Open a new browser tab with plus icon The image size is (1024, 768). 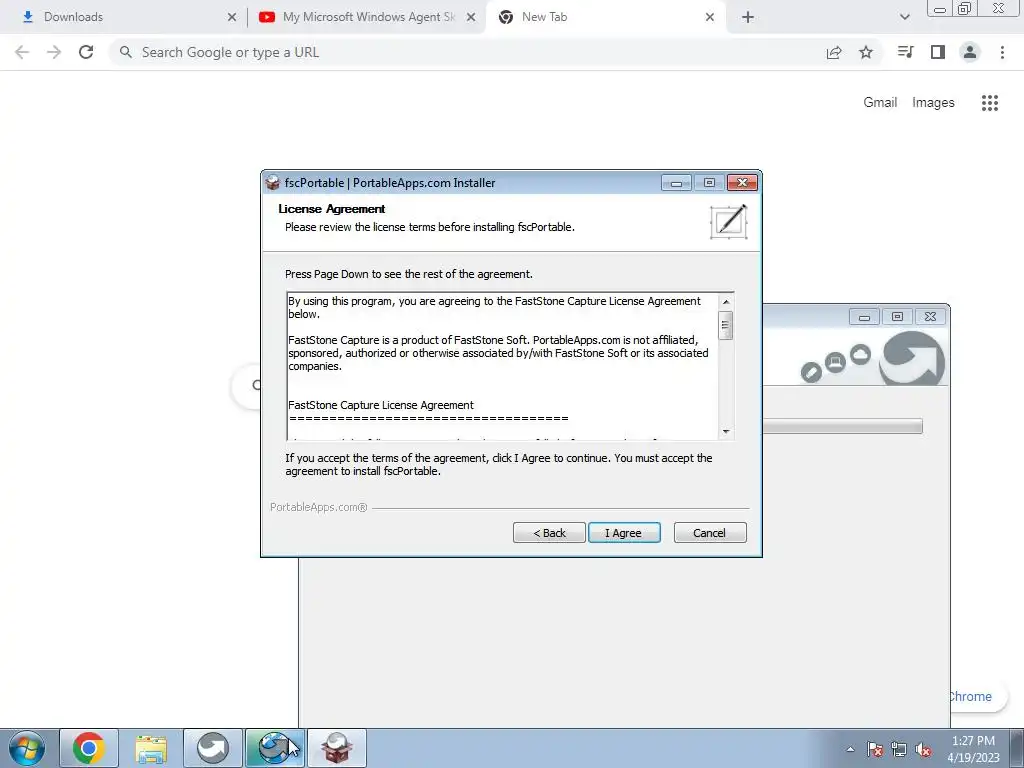(x=748, y=18)
